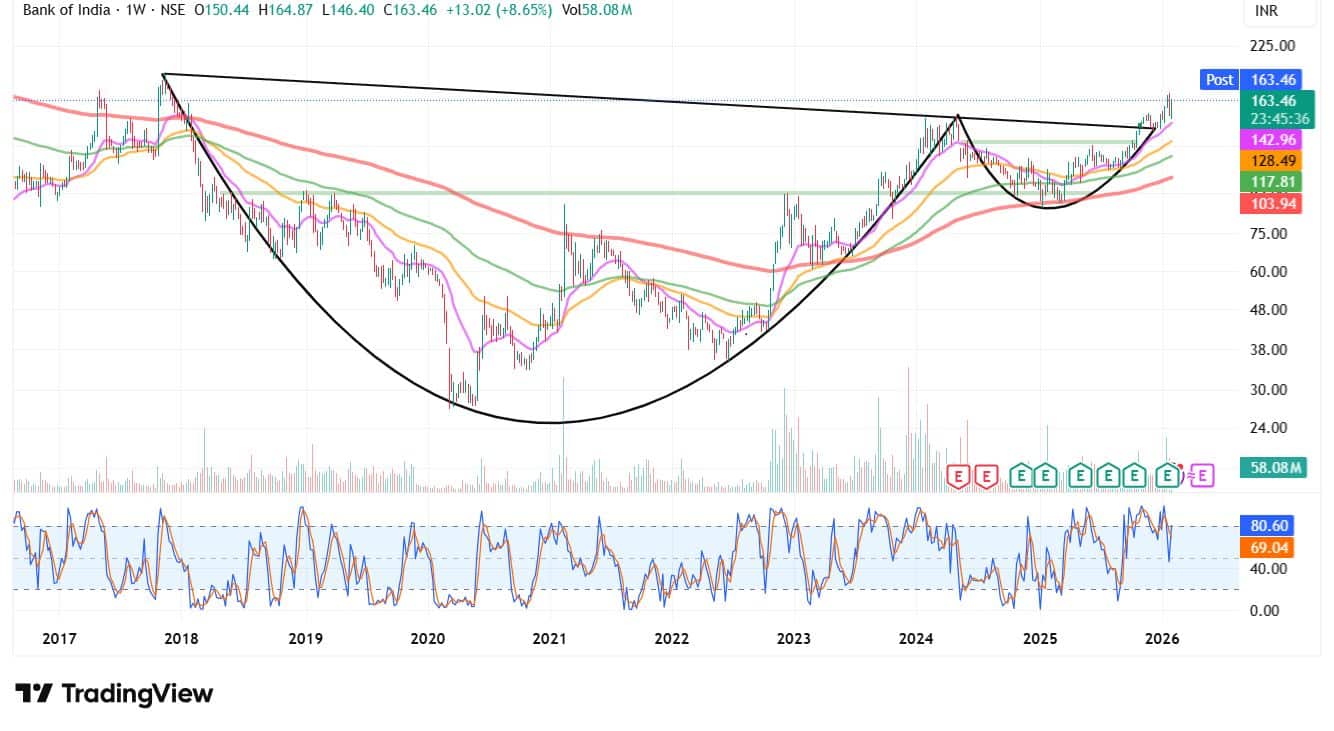
Task: Click the 0.00 oscillator axis label
Action: tap(1266, 610)
